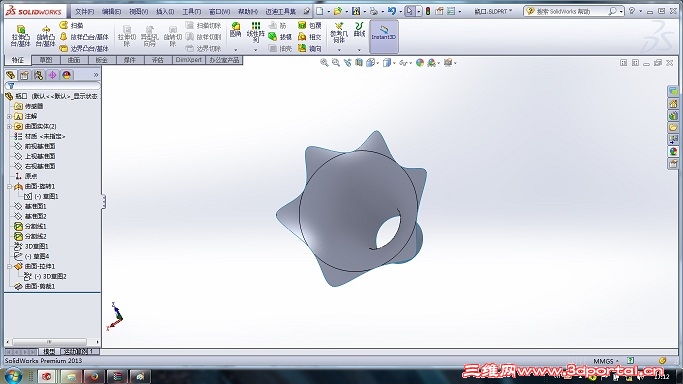The image size is (683, 384).
Task: Open the 工具(T) menu
Action: pos(192,12)
